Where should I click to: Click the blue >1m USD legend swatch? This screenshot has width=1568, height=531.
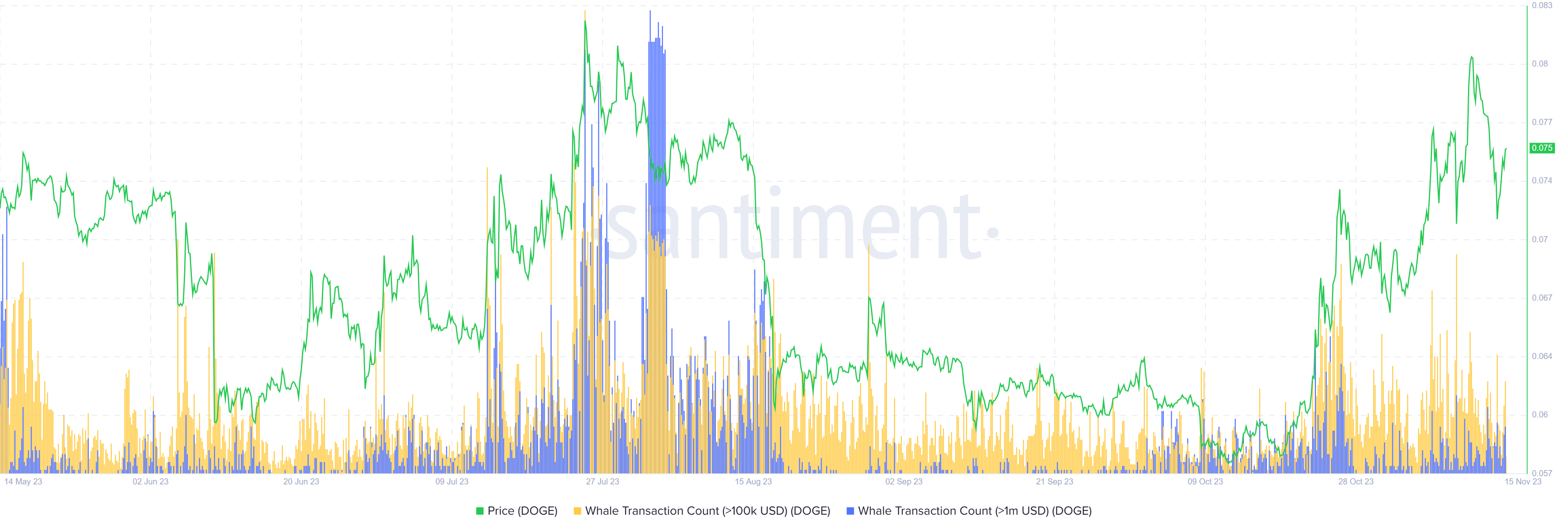850,511
